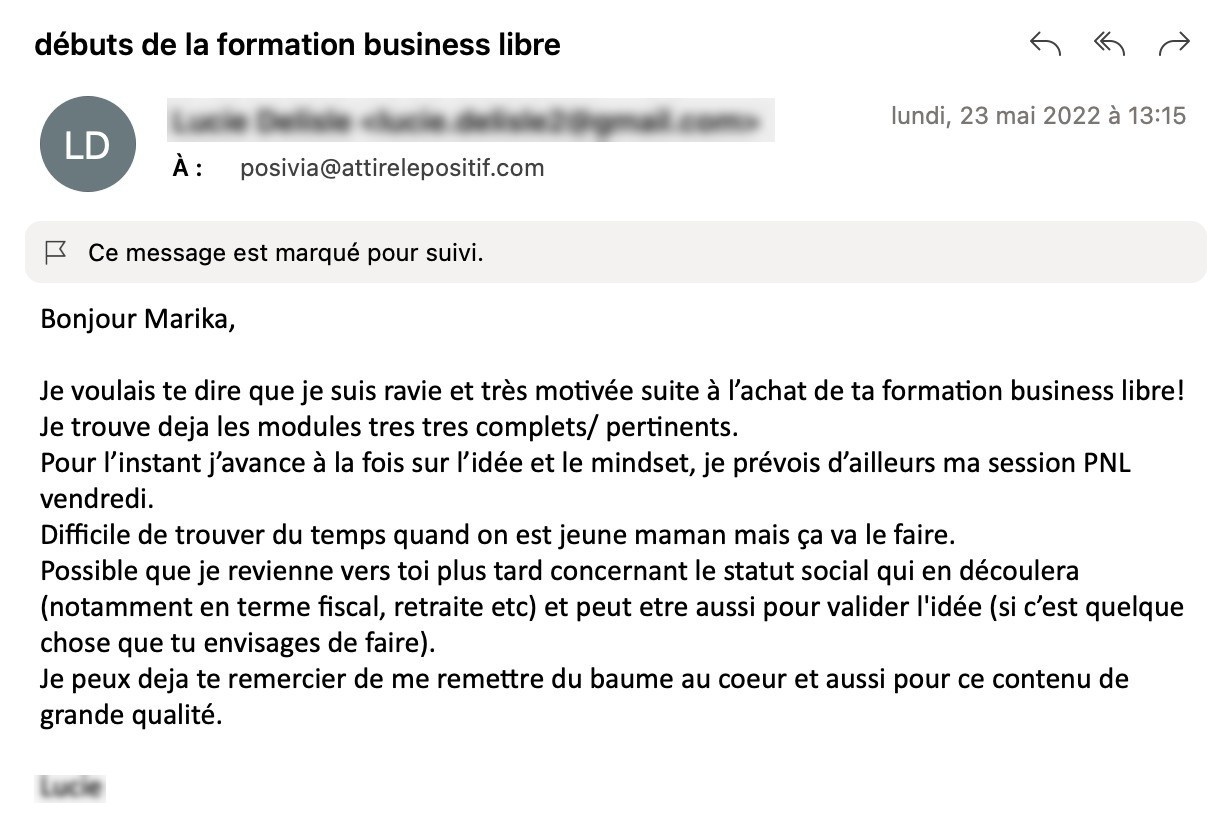The width and height of the screenshot is (1232, 813).
Task: Click the flag icon in the follow-up banner
Action: coord(56,253)
